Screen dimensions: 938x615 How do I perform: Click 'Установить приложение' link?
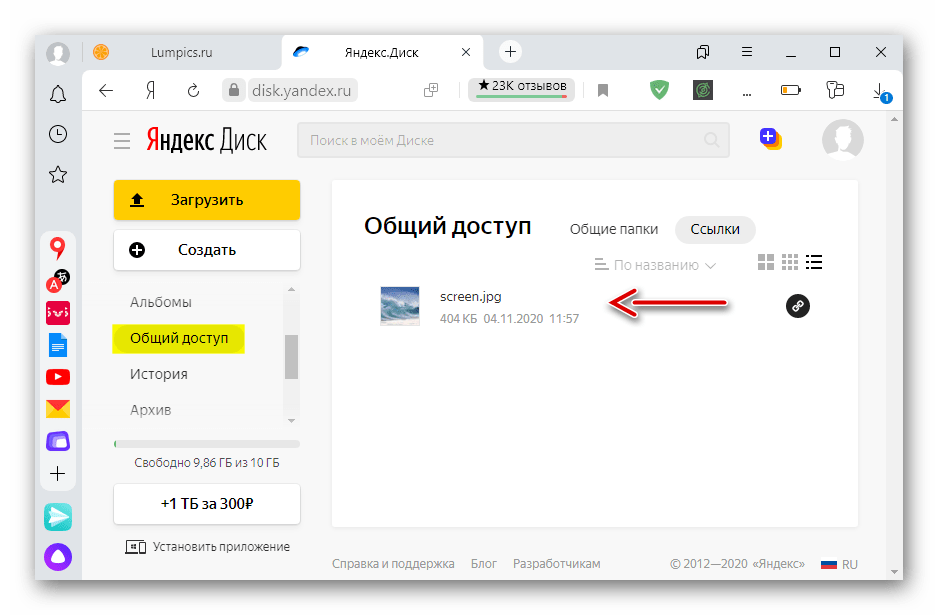pyautogui.click(x=207, y=547)
